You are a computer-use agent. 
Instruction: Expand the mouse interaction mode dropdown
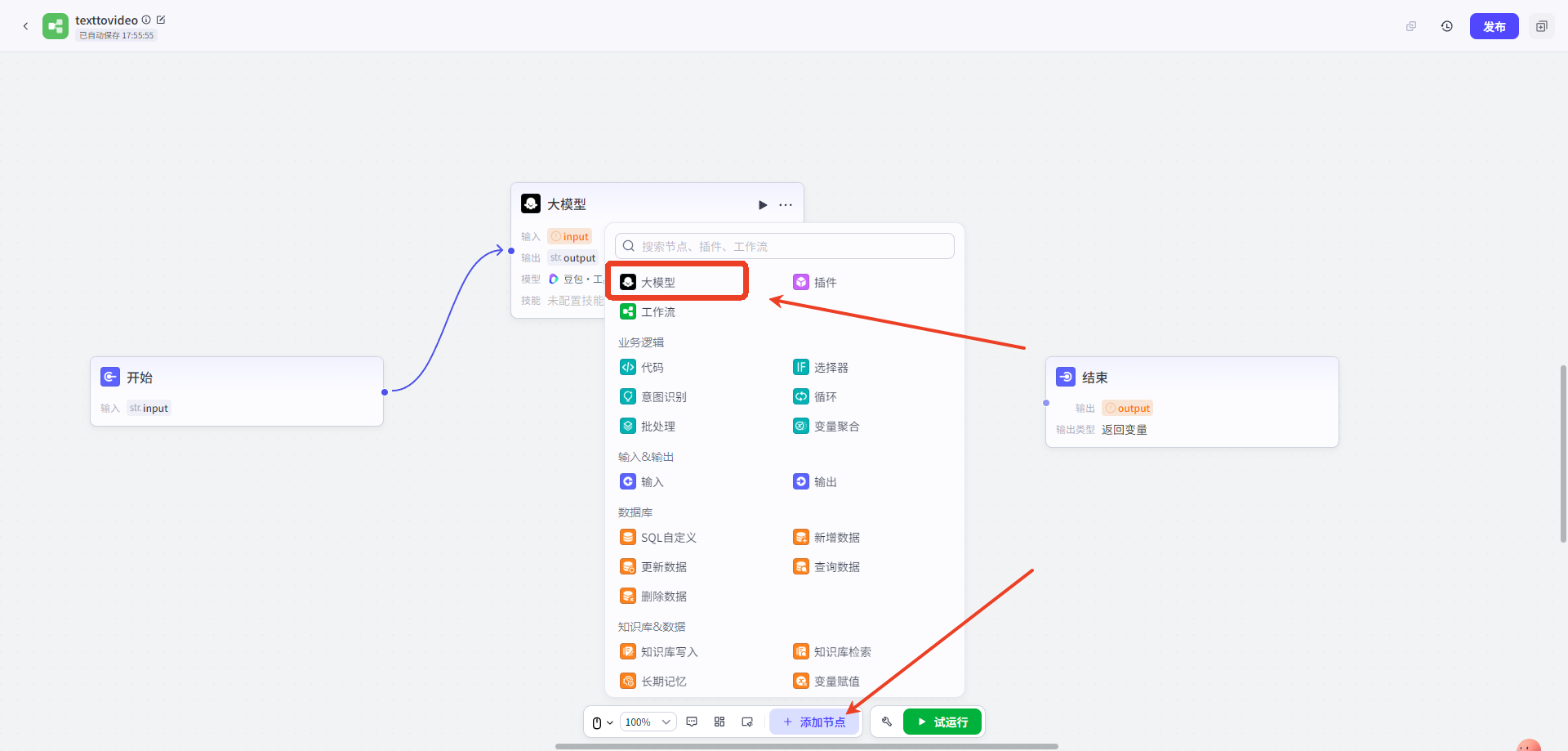coord(602,722)
